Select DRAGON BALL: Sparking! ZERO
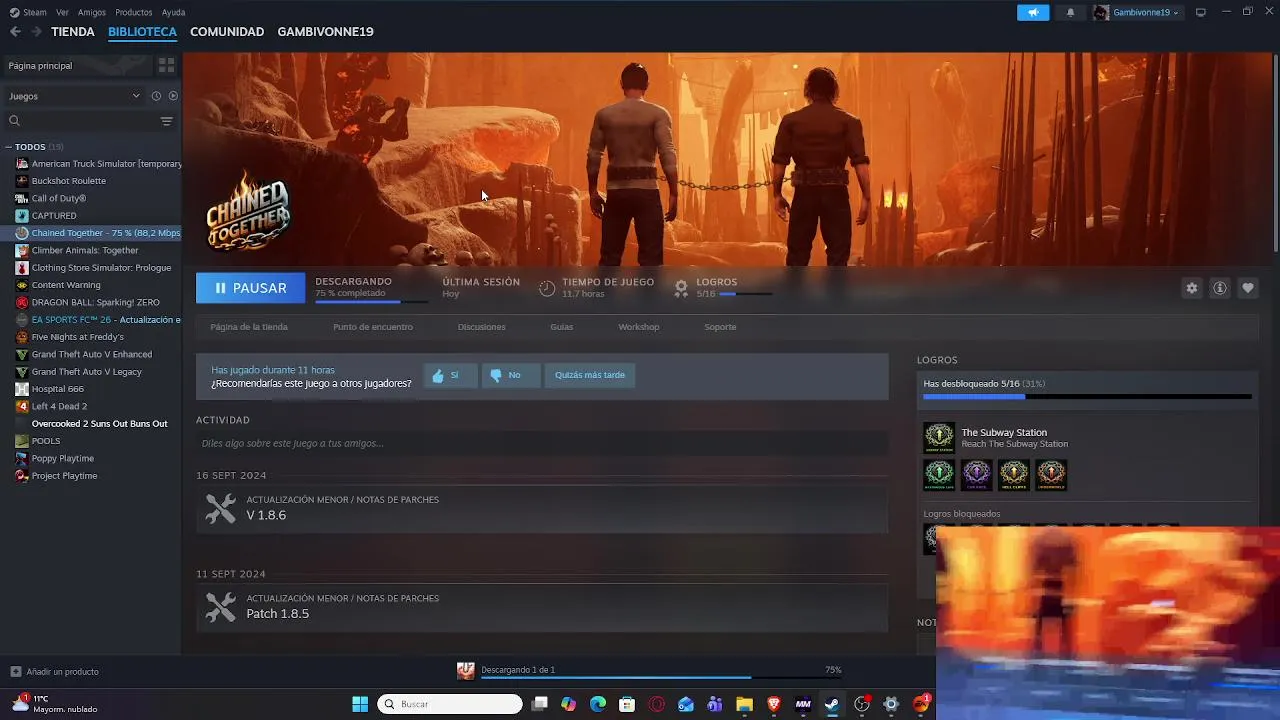The height and width of the screenshot is (720, 1280). pyautogui.click(x=95, y=302)
